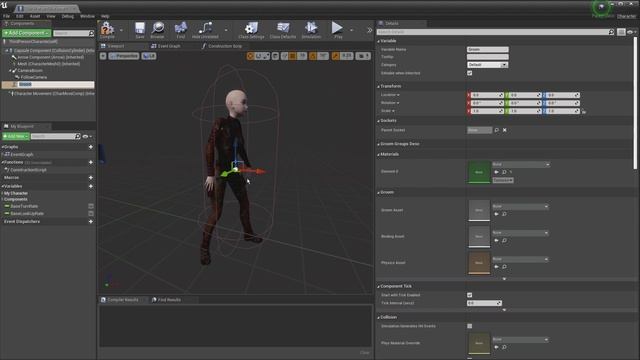Image resolution: width=640 pixels, height=360 pixels.
Task: Open the Find Results tab
Action: pyautogui.click(x=167, y=300)
